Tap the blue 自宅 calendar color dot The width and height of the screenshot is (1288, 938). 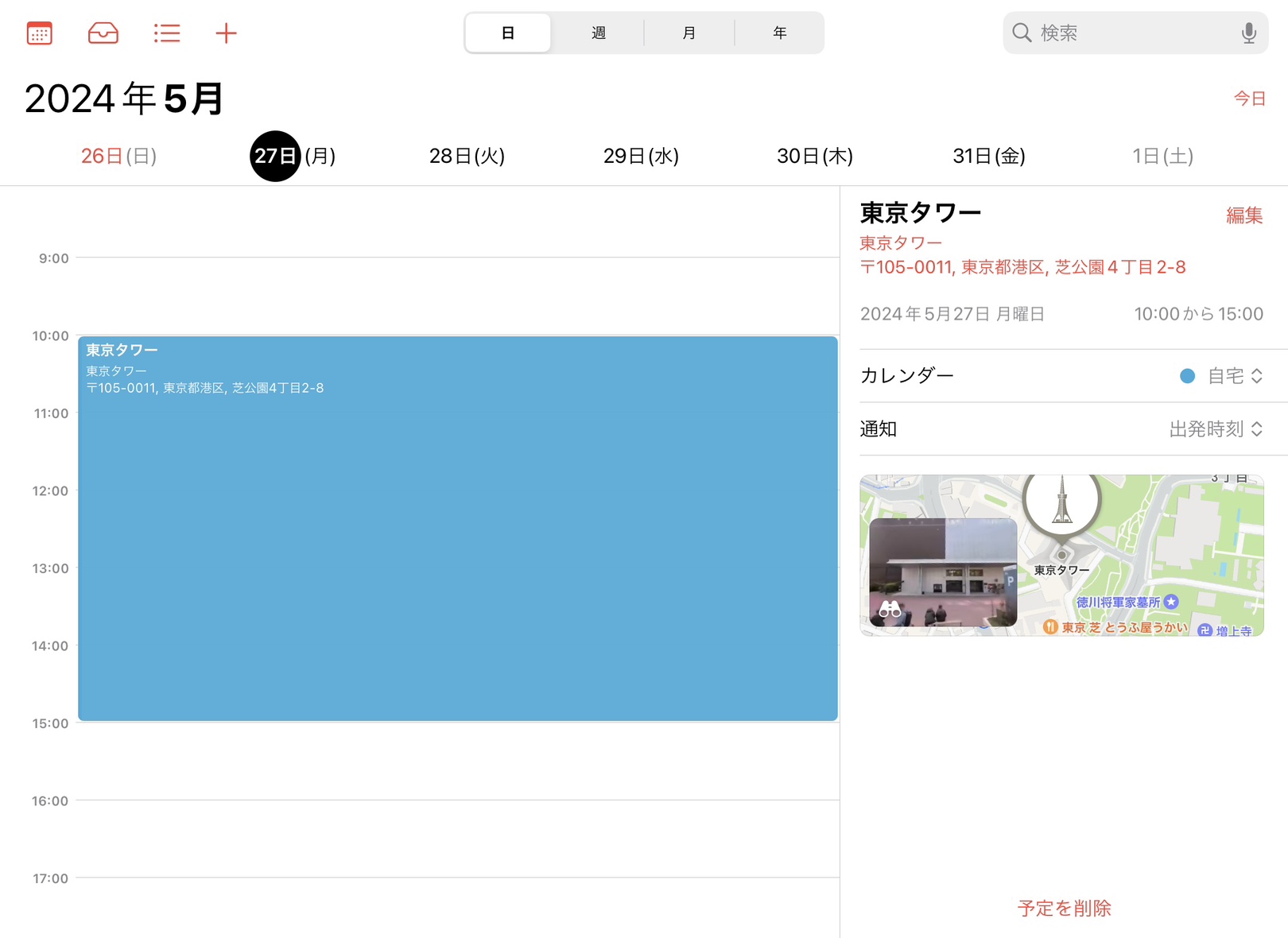click(x=1187, y=376)
